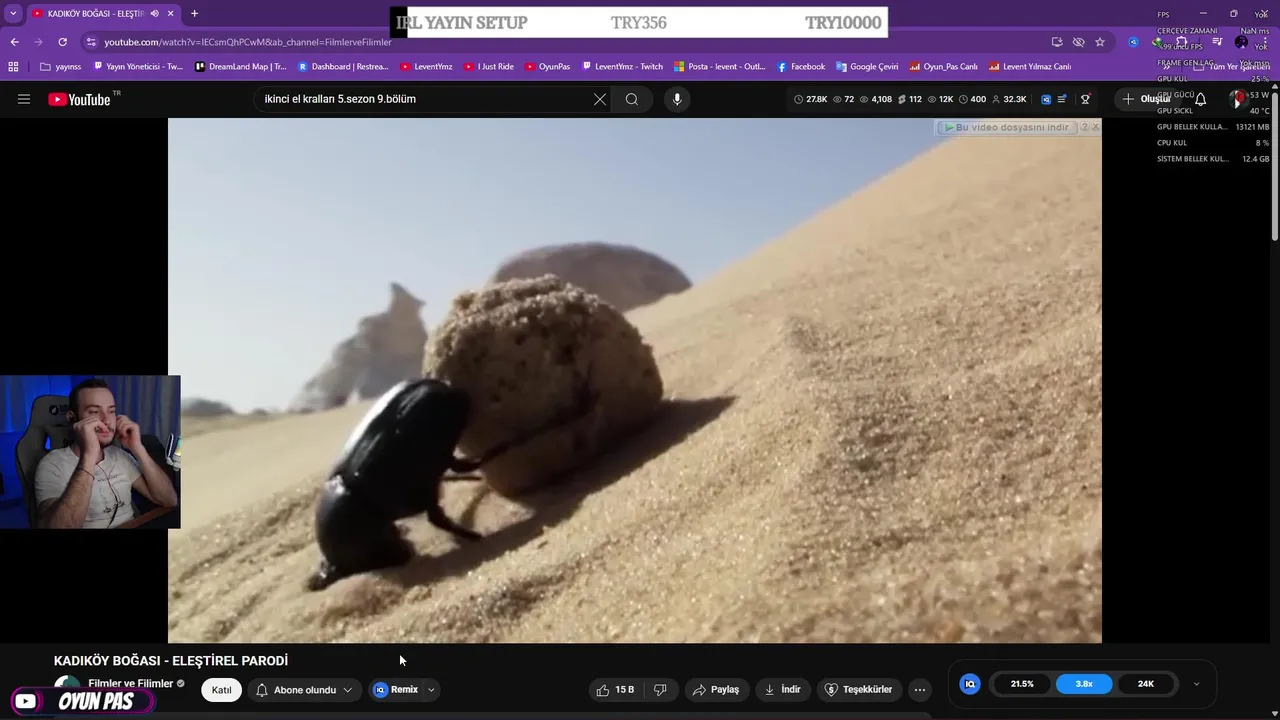Click the trophy icon in YouTube header

[x=1085, y=99]
